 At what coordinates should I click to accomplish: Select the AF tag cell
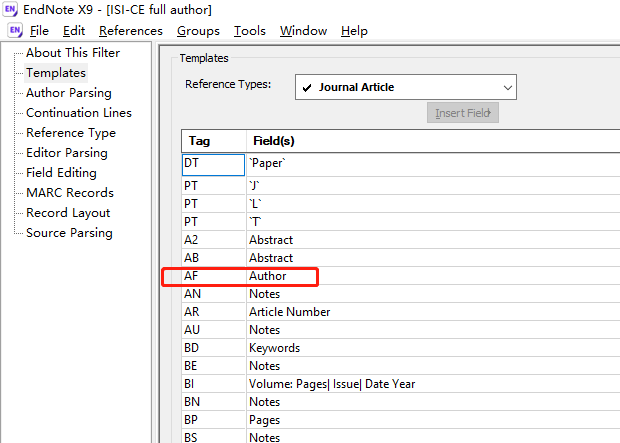[x=214, y=276]
